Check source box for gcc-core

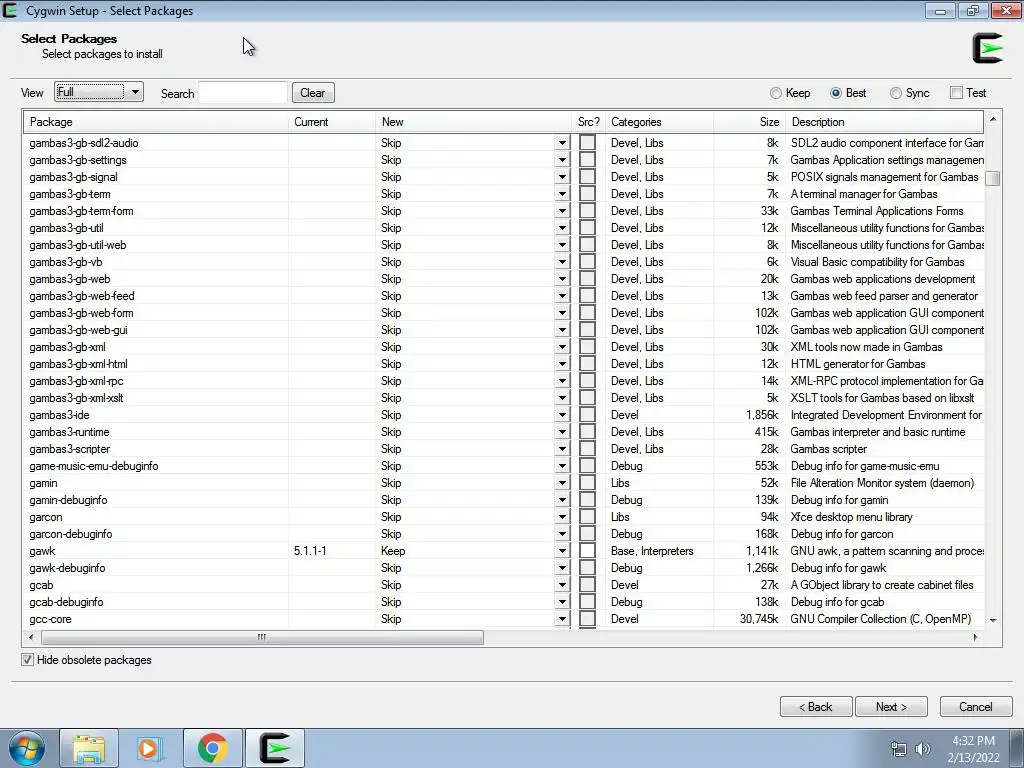tap(587, 618)
